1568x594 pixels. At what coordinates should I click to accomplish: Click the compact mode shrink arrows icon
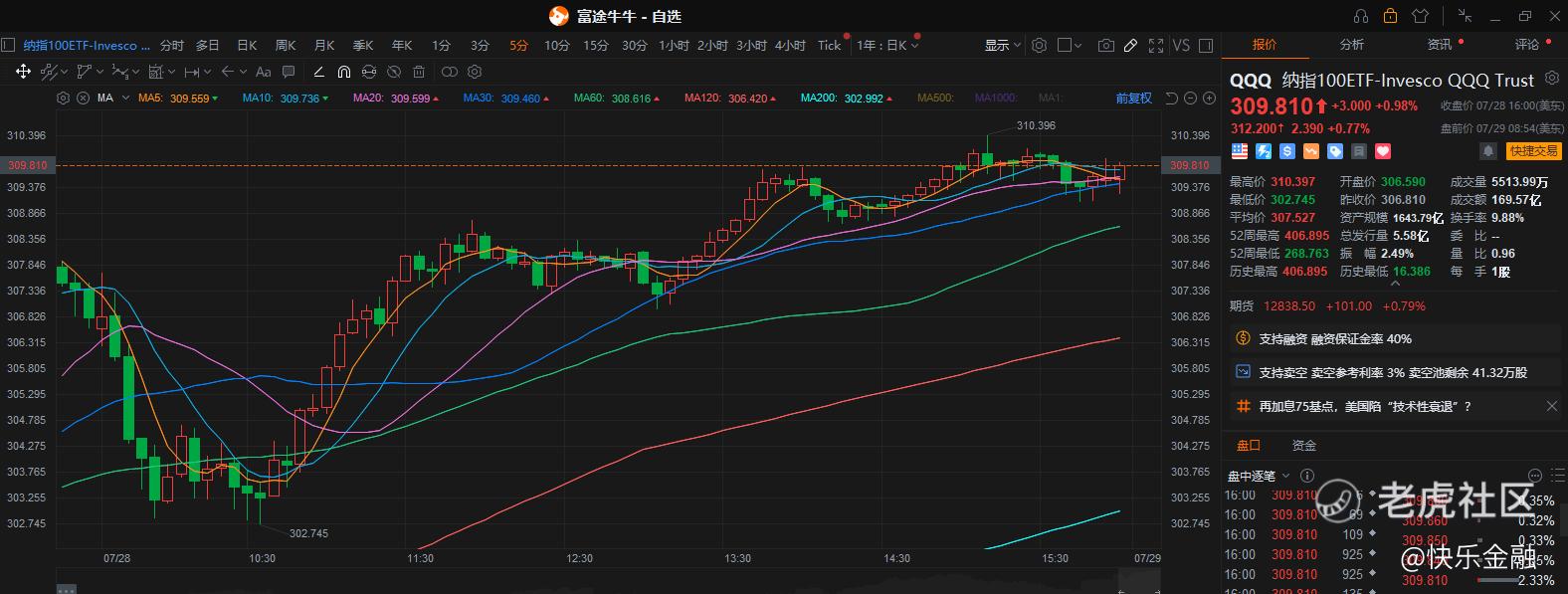tap(1466, 16)
